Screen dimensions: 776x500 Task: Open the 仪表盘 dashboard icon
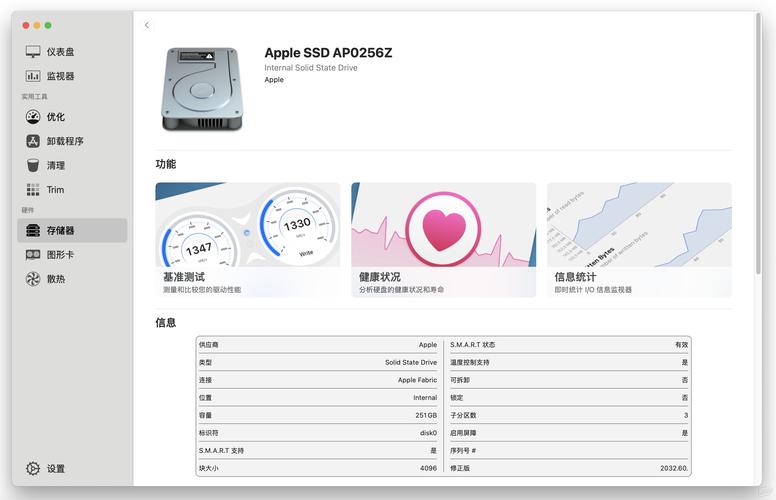point(33,51)
